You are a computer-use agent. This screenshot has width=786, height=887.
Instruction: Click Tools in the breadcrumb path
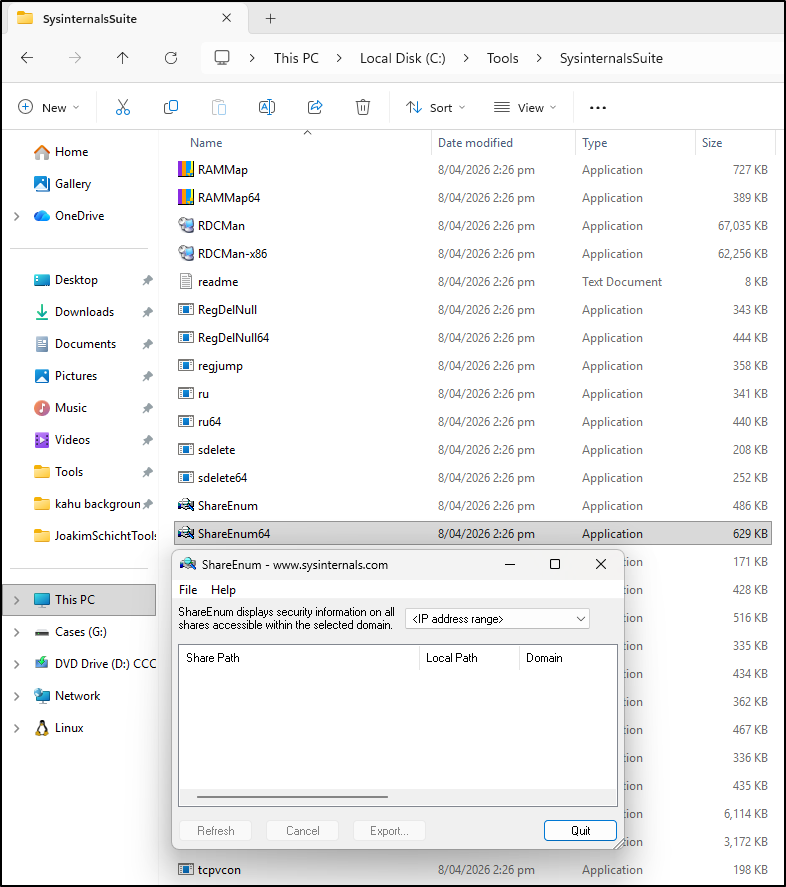click(x=502, y=58)
